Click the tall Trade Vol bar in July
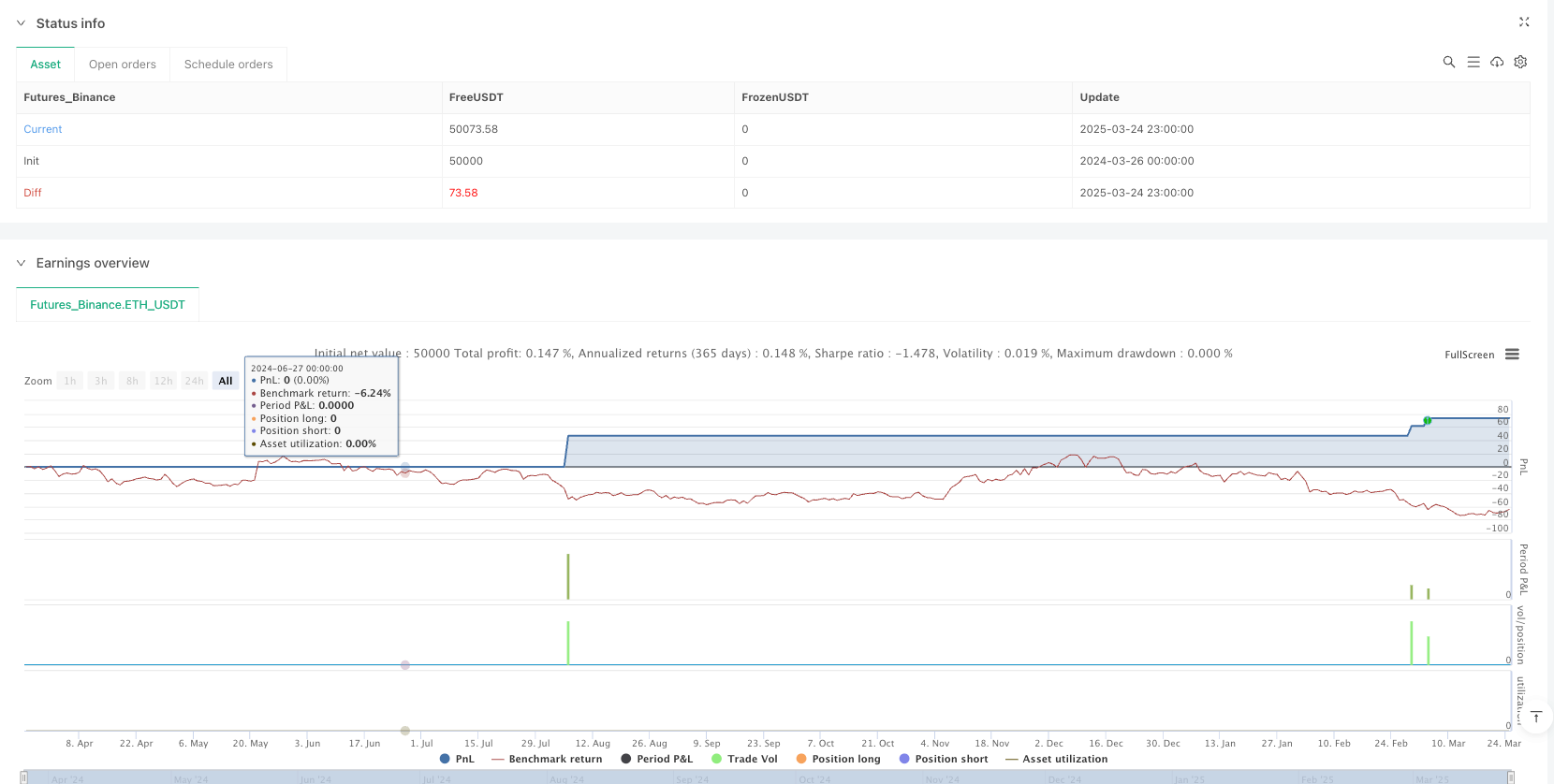Viewport: 1554px width, 784px height. [567, 643]
